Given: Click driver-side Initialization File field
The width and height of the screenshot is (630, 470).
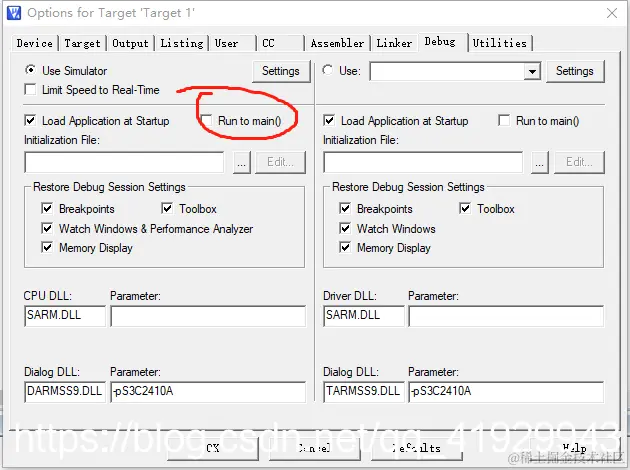Looking at the screenshot, I should 423,162.
